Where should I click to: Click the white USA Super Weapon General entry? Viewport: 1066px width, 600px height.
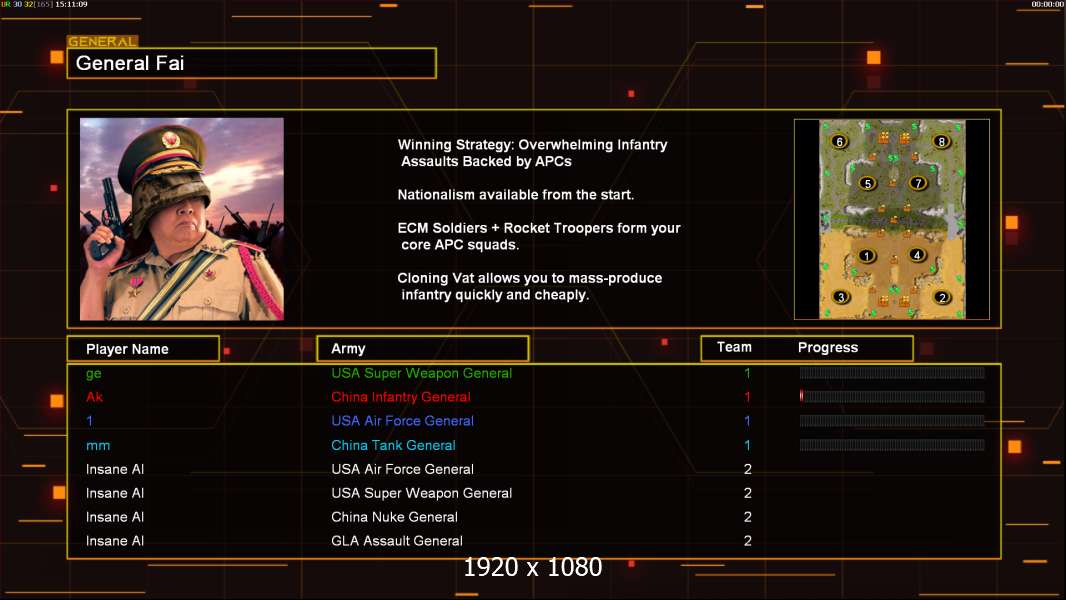click(x=422, y=493)
